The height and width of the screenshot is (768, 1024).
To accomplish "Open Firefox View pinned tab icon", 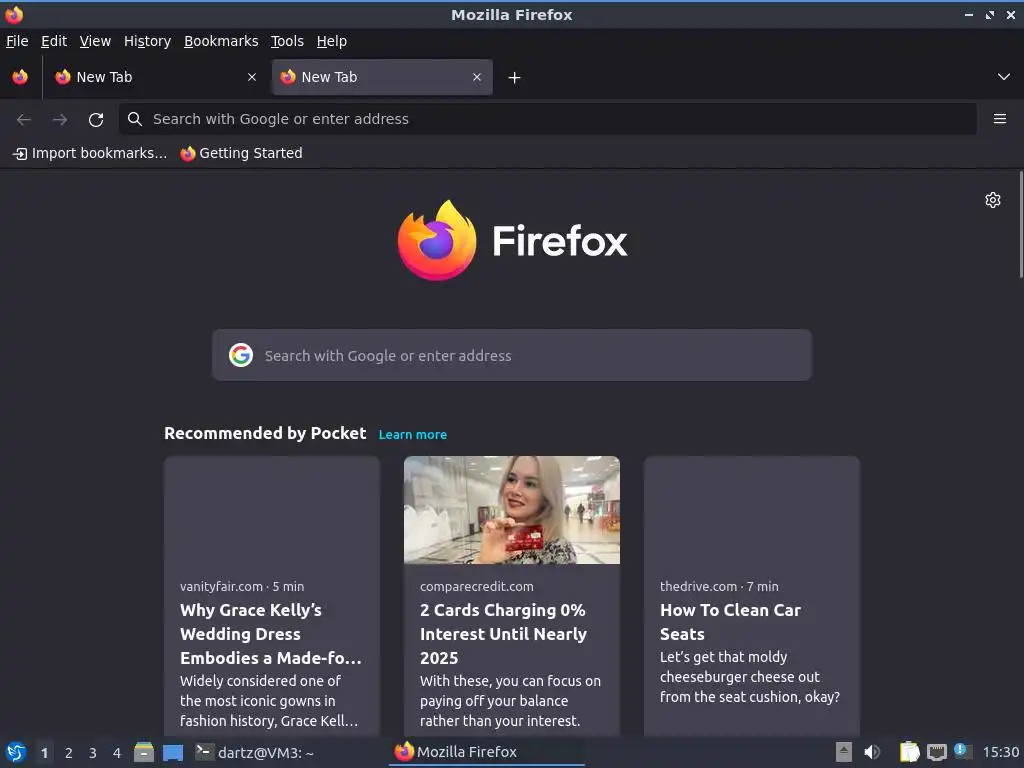I will (20, 77).
